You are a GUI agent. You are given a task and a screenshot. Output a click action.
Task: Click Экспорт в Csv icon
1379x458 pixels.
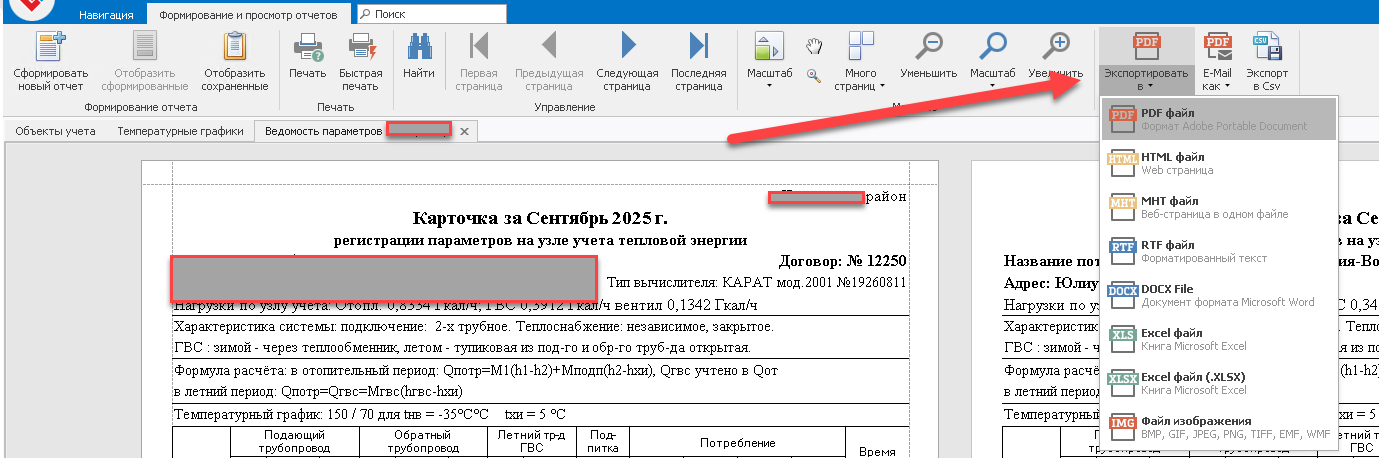tap(1266, 48)
